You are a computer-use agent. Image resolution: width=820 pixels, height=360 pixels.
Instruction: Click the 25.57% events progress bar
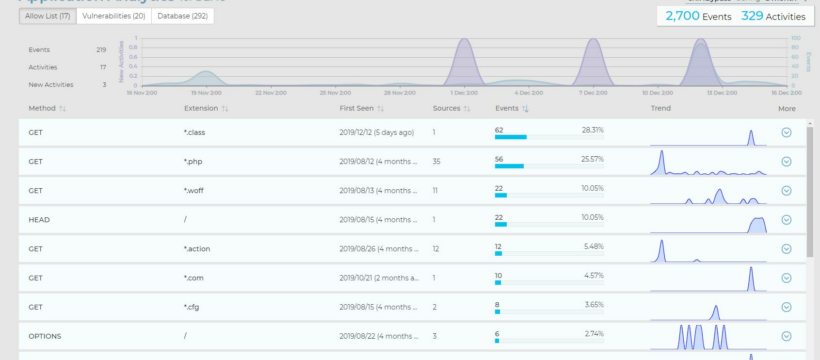pos(549,166)
